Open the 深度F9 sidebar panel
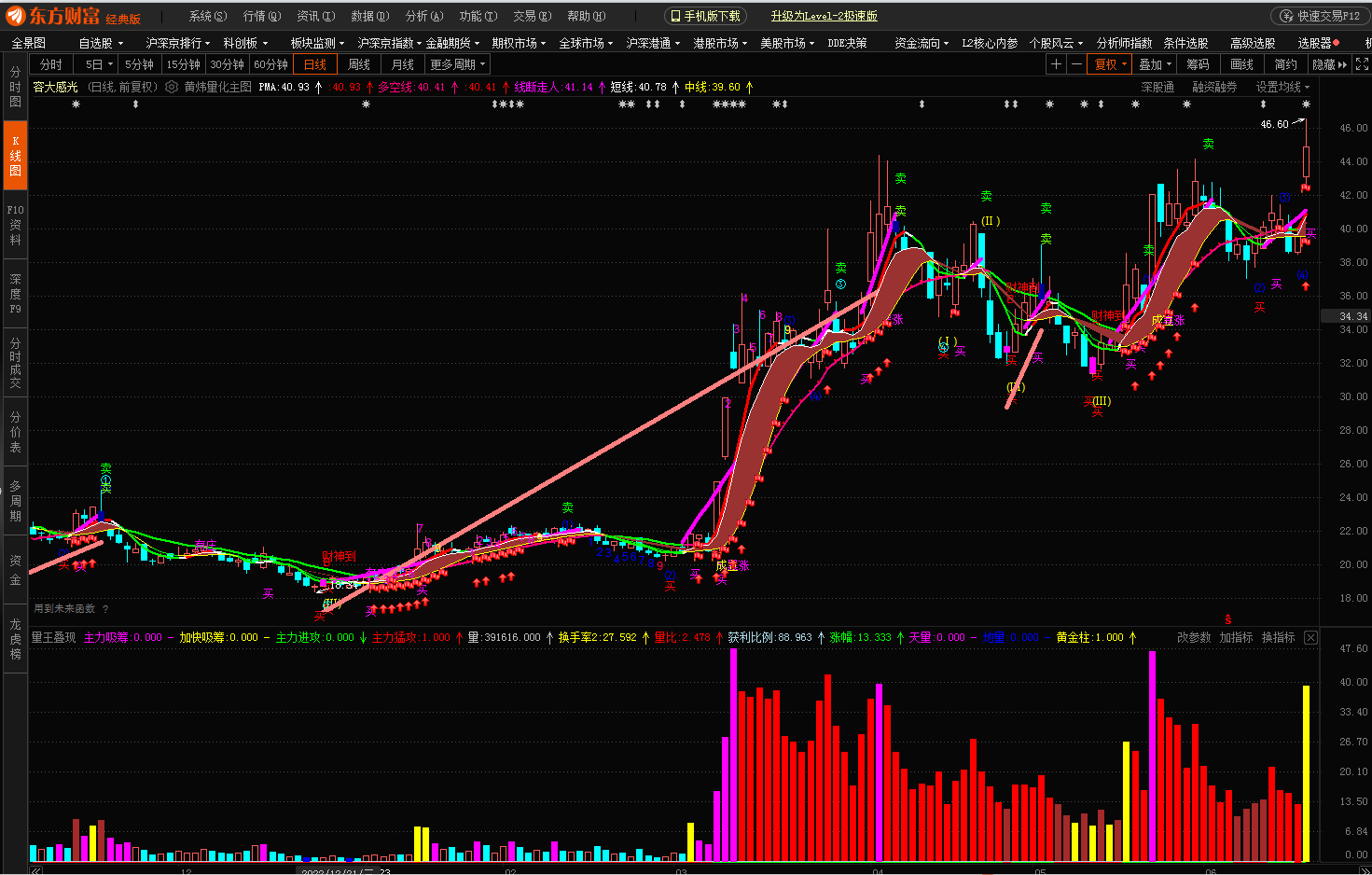 pos(15,294)
